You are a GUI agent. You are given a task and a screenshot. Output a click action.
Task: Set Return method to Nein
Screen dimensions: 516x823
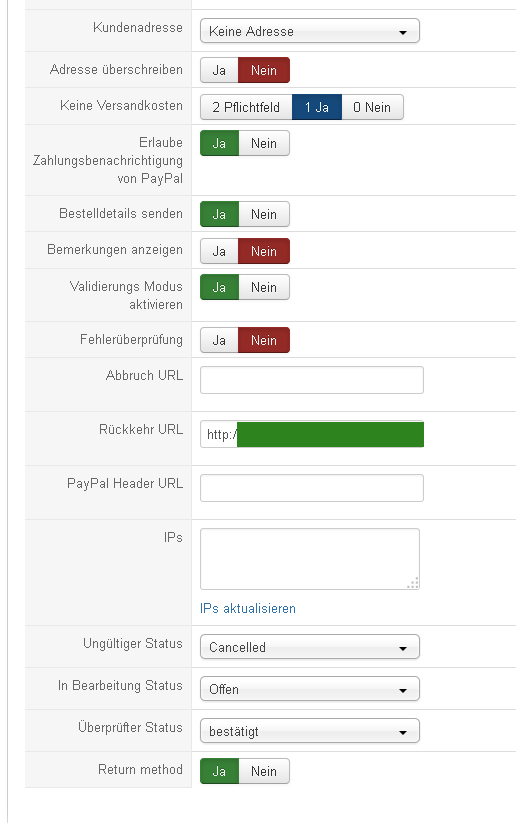(x=264, y=772)
